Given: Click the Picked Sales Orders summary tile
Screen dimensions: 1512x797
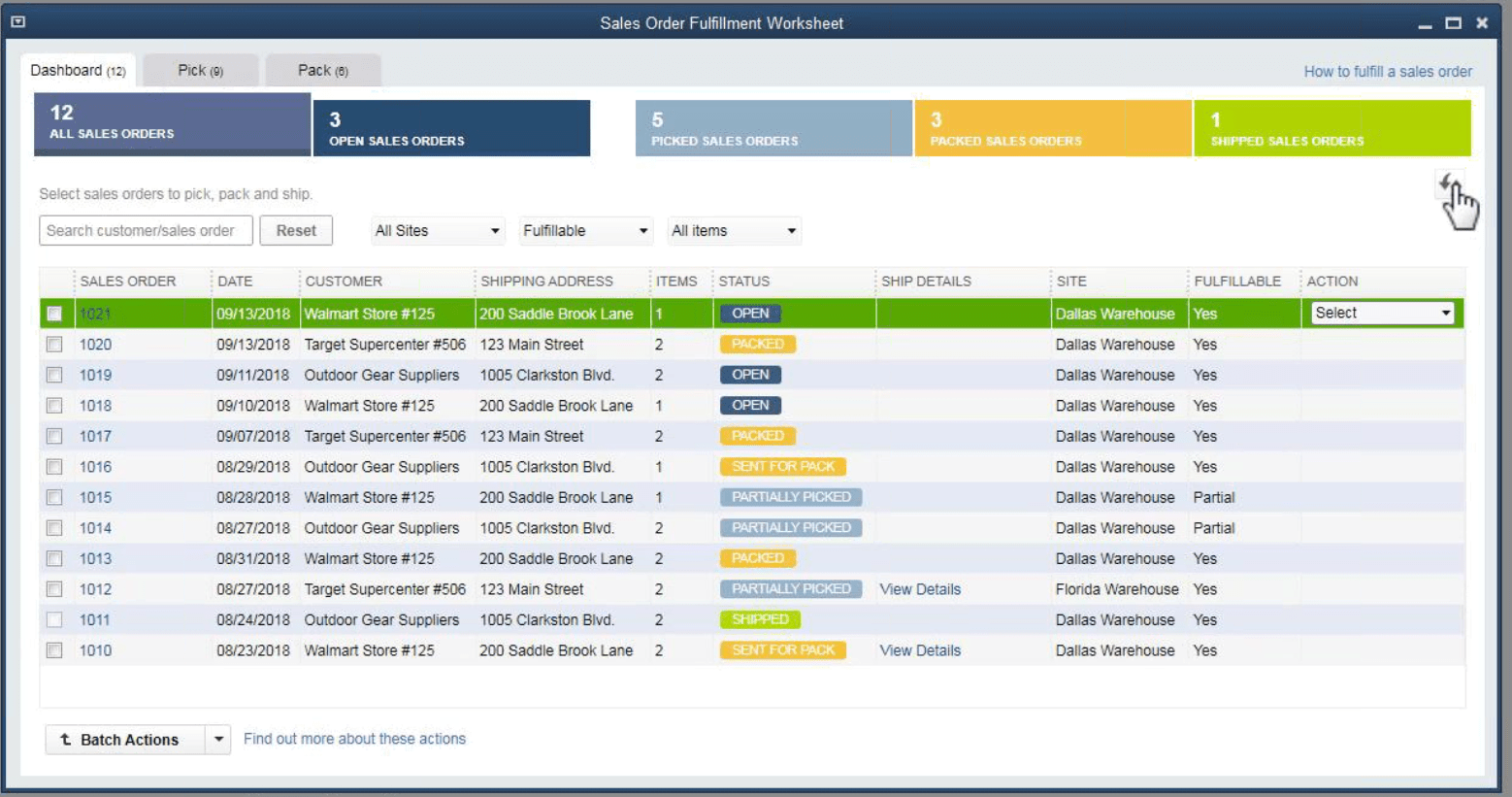Looking at the screenshot, I should (x=773, y=127).
